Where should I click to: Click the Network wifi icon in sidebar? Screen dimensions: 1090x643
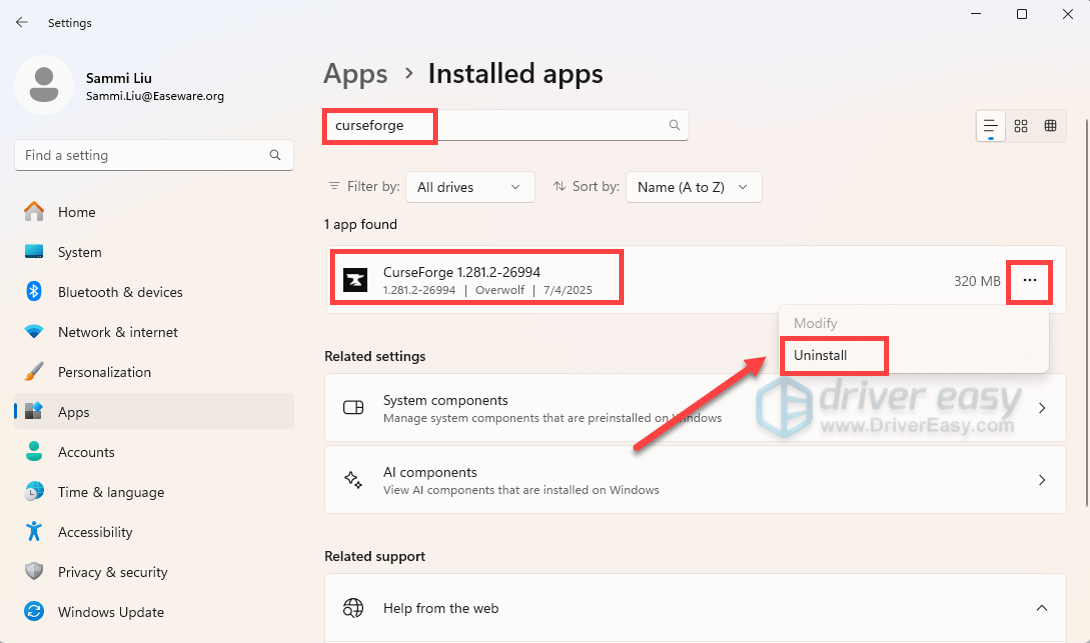pos(34,332)
